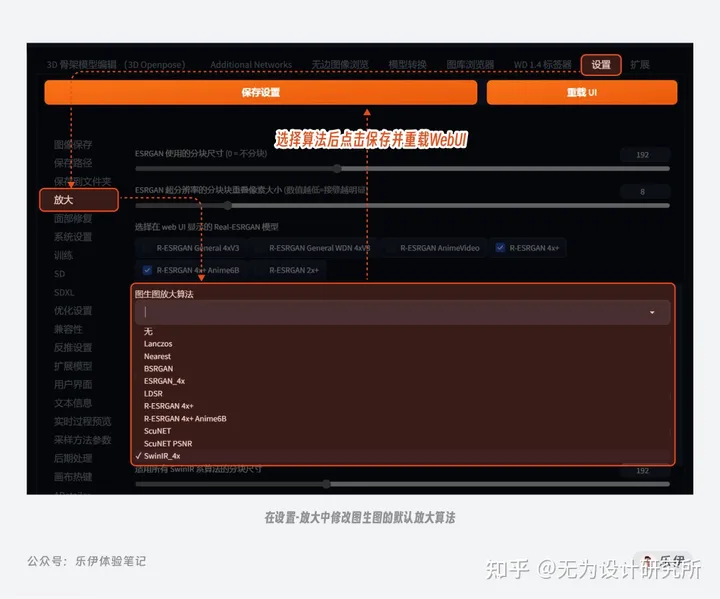This screenshot has width=720, height=599.
Task: Click the 保存设置 button
Action: [x=260, y=92]
